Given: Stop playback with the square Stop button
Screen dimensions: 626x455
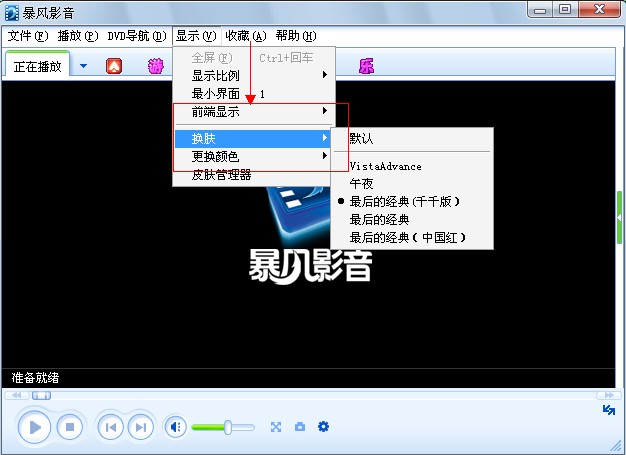Looking at the screenshot, I should pos(70,427).
